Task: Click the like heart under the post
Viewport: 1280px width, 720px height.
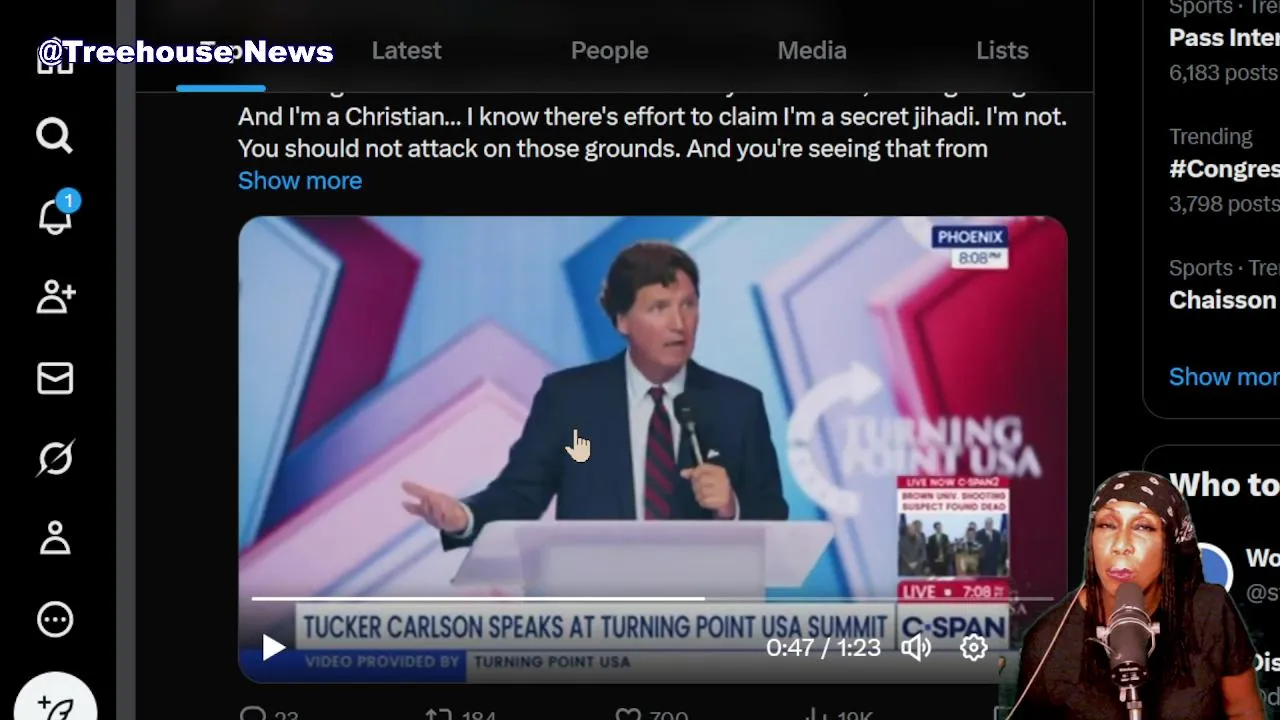Action: (x=627, y=714)
